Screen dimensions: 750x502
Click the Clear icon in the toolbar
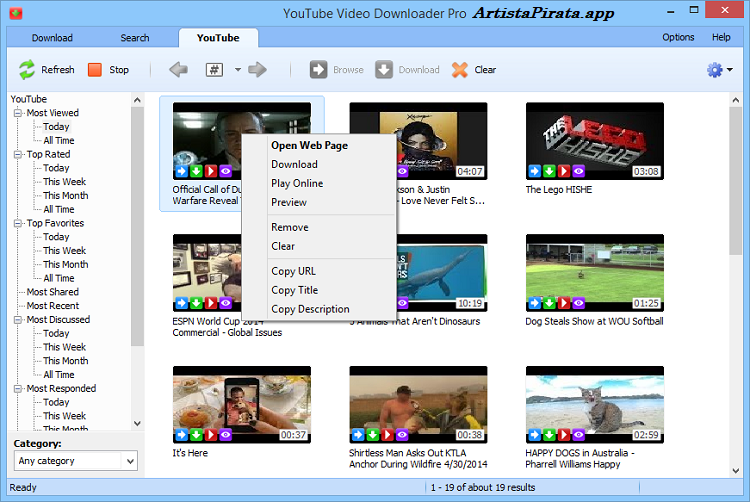[460, 70]
